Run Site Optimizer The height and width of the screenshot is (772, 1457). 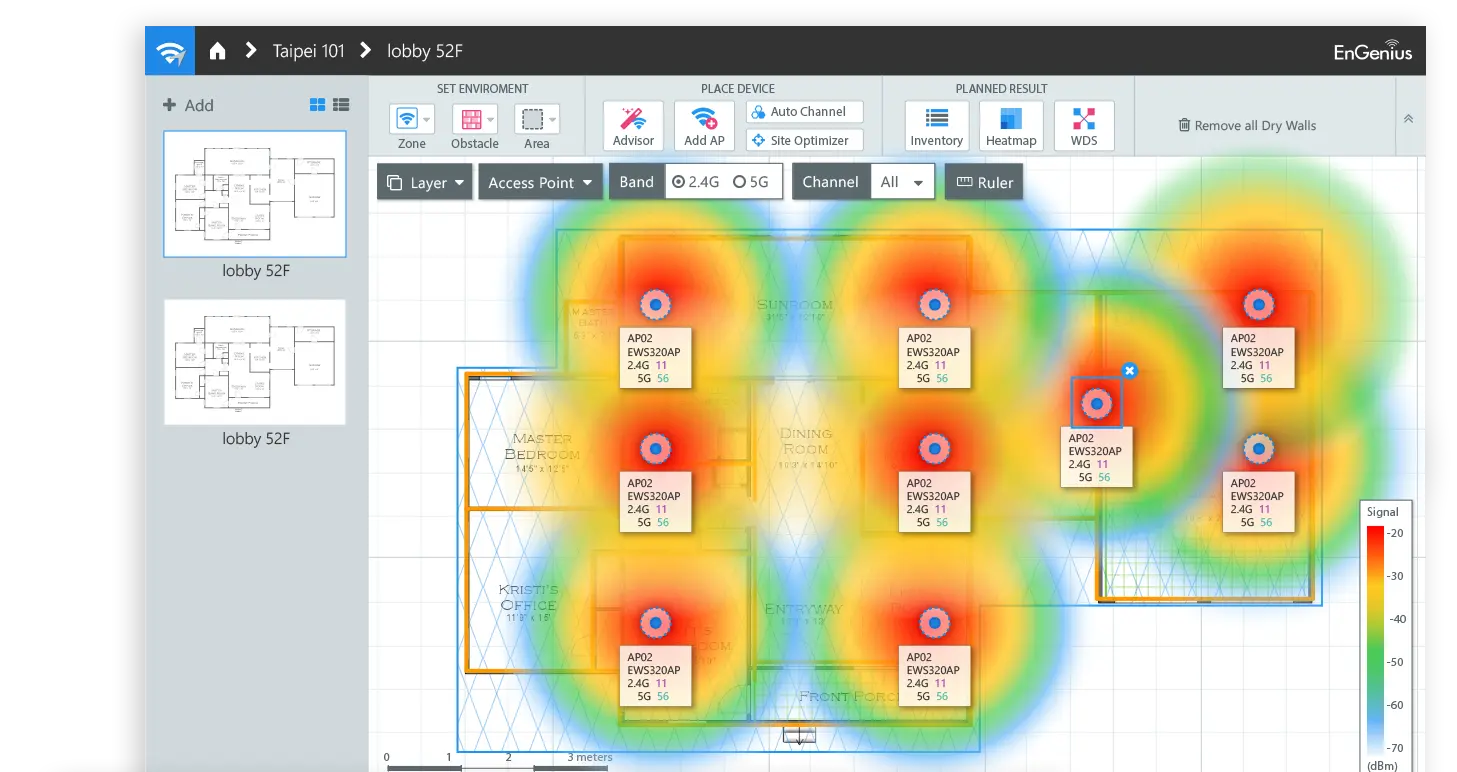(x=804, y=141)
